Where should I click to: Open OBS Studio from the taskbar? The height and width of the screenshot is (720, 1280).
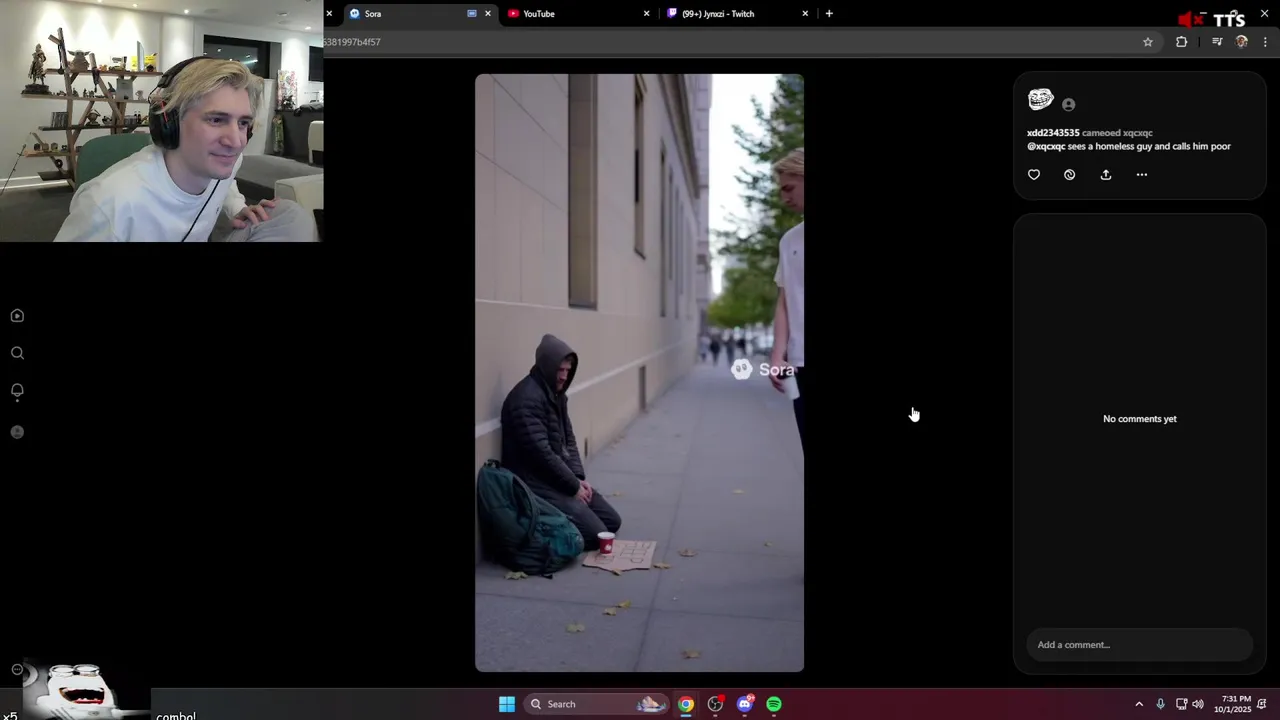coord(715,704)
